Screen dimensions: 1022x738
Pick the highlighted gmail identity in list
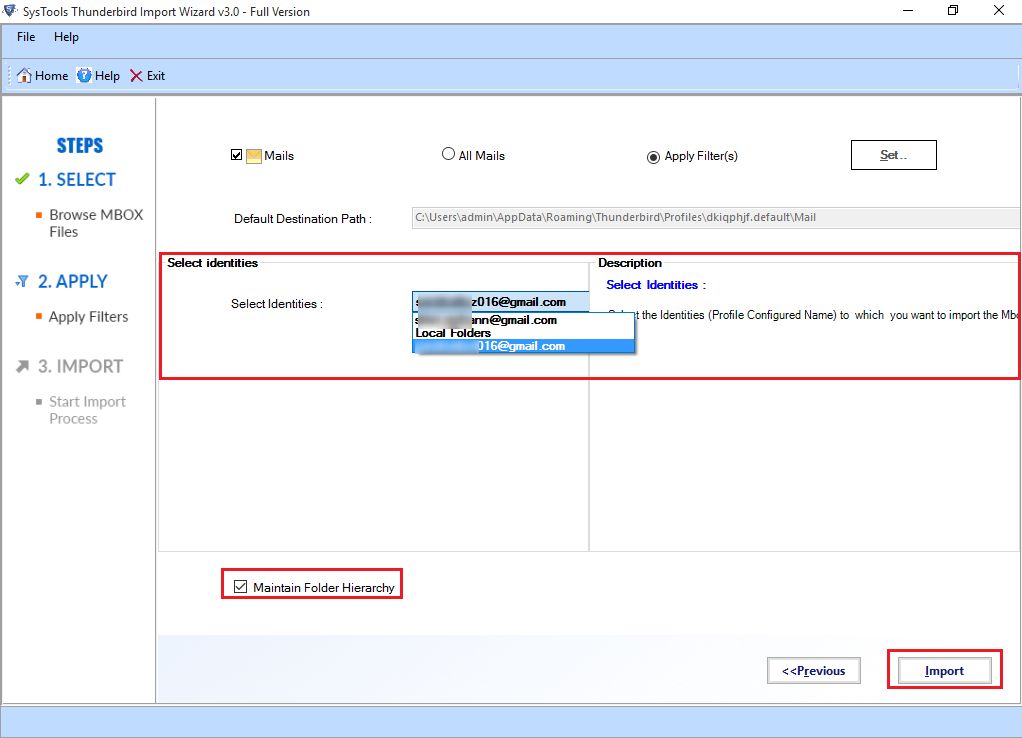pyautogui.click(x=522, y=346)
